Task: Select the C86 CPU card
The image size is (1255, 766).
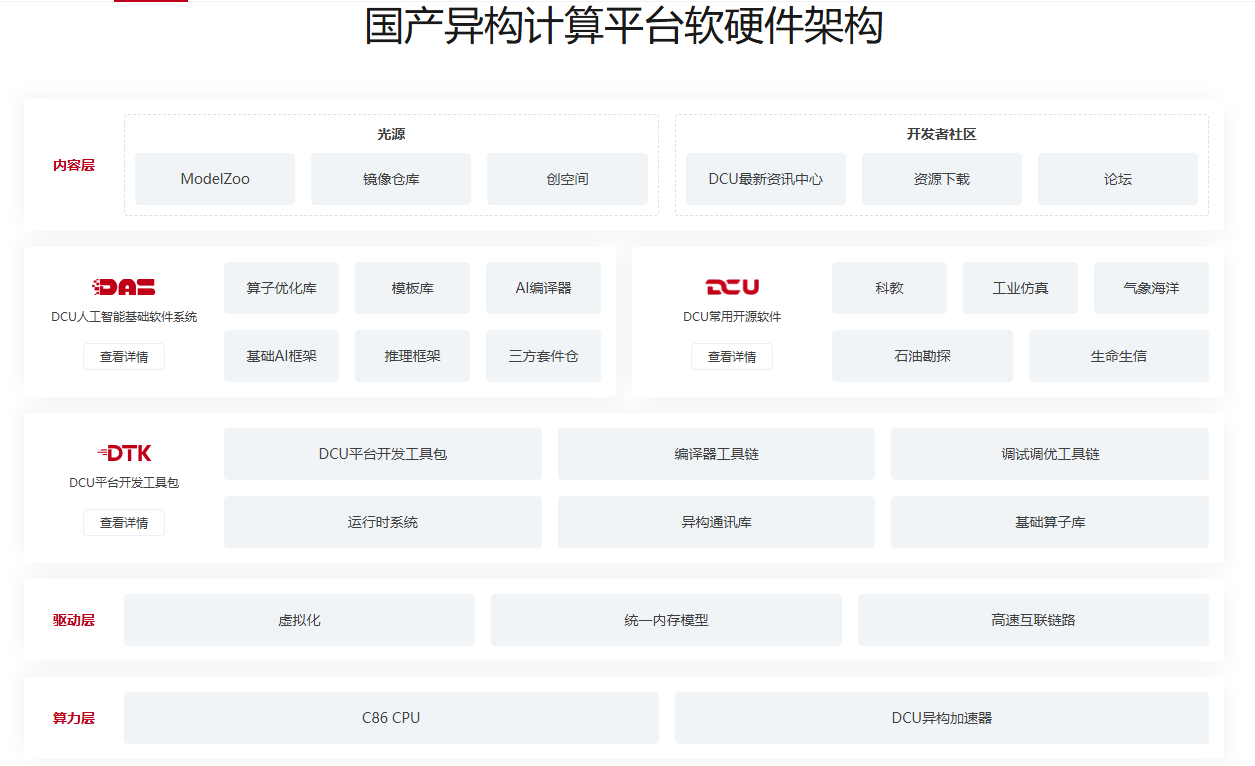Action: [x=391, y=718]
